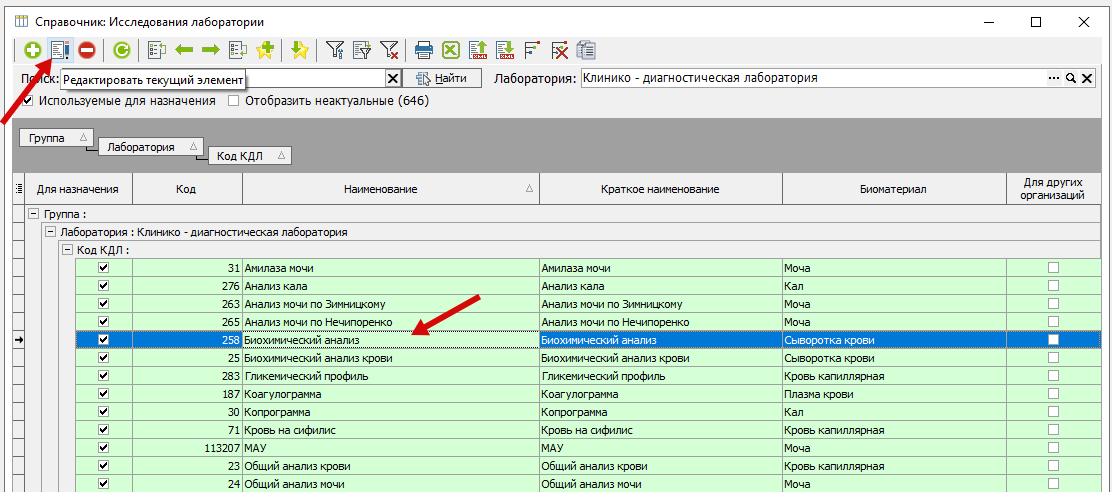Click the 'Биоматериал' column header
The height and width of the screenshot is (492, 1112).
(x=893, y=189)
